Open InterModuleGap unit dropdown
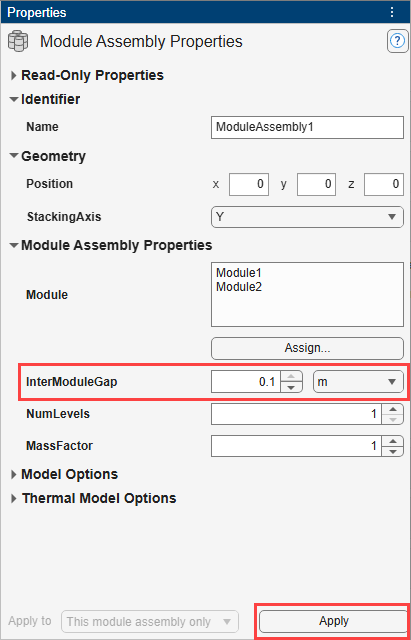The width and height of the screenshot is (411, 640). point(358,382)
